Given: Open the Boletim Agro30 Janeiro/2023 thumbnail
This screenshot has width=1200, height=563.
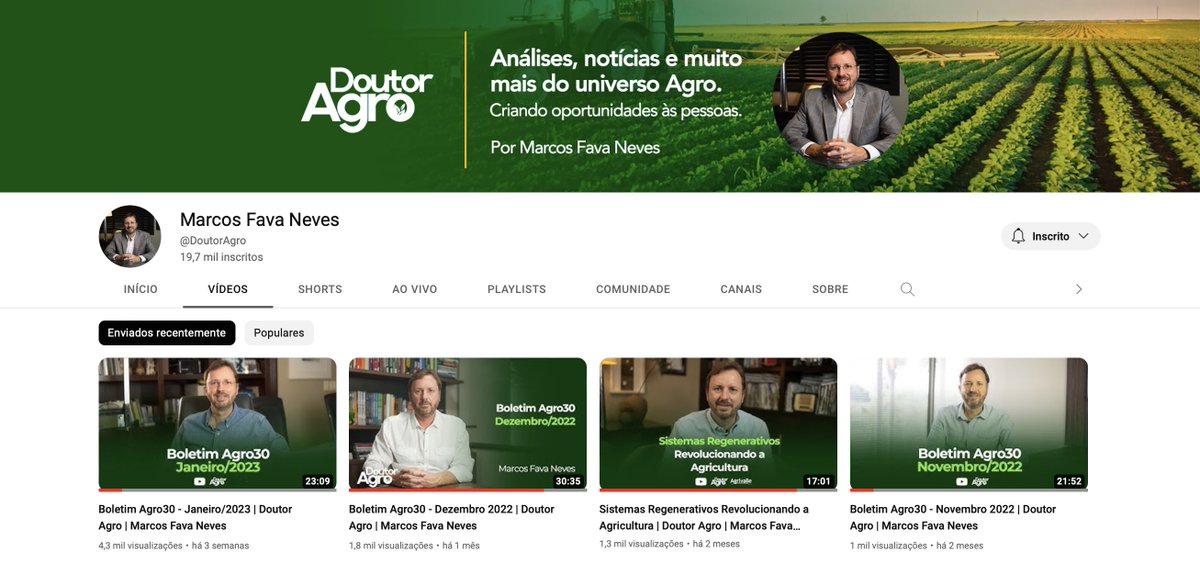Looking at the screenshot, I should coord(217,424).
